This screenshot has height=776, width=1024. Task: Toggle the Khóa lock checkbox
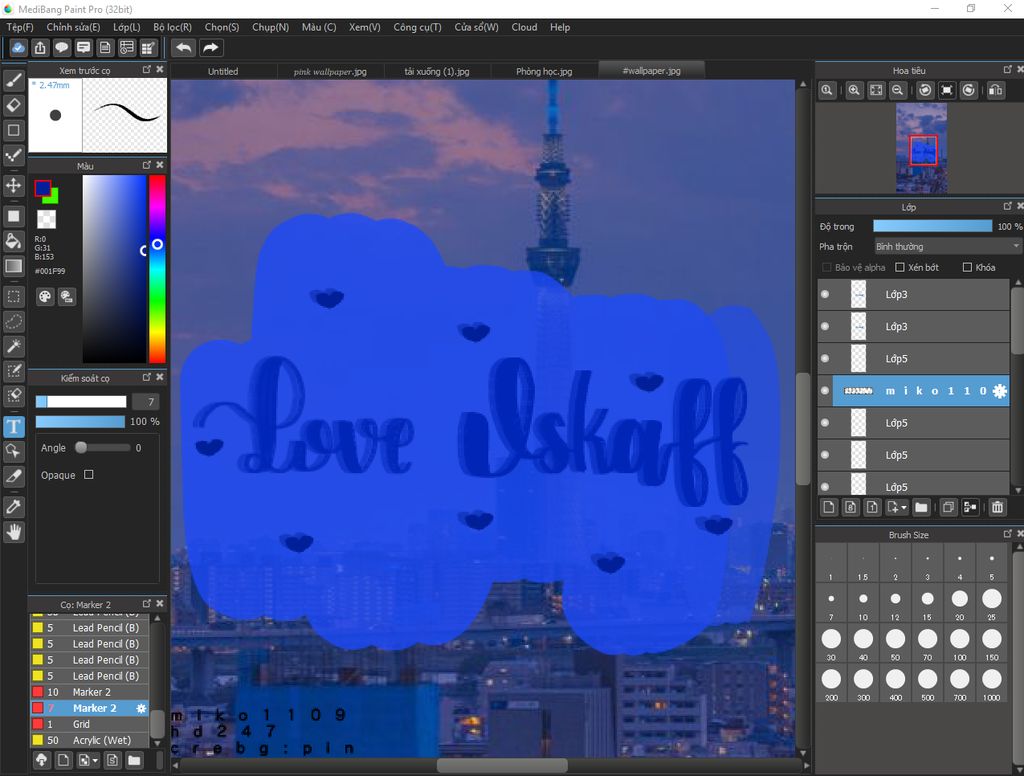(x=967, y=267)
